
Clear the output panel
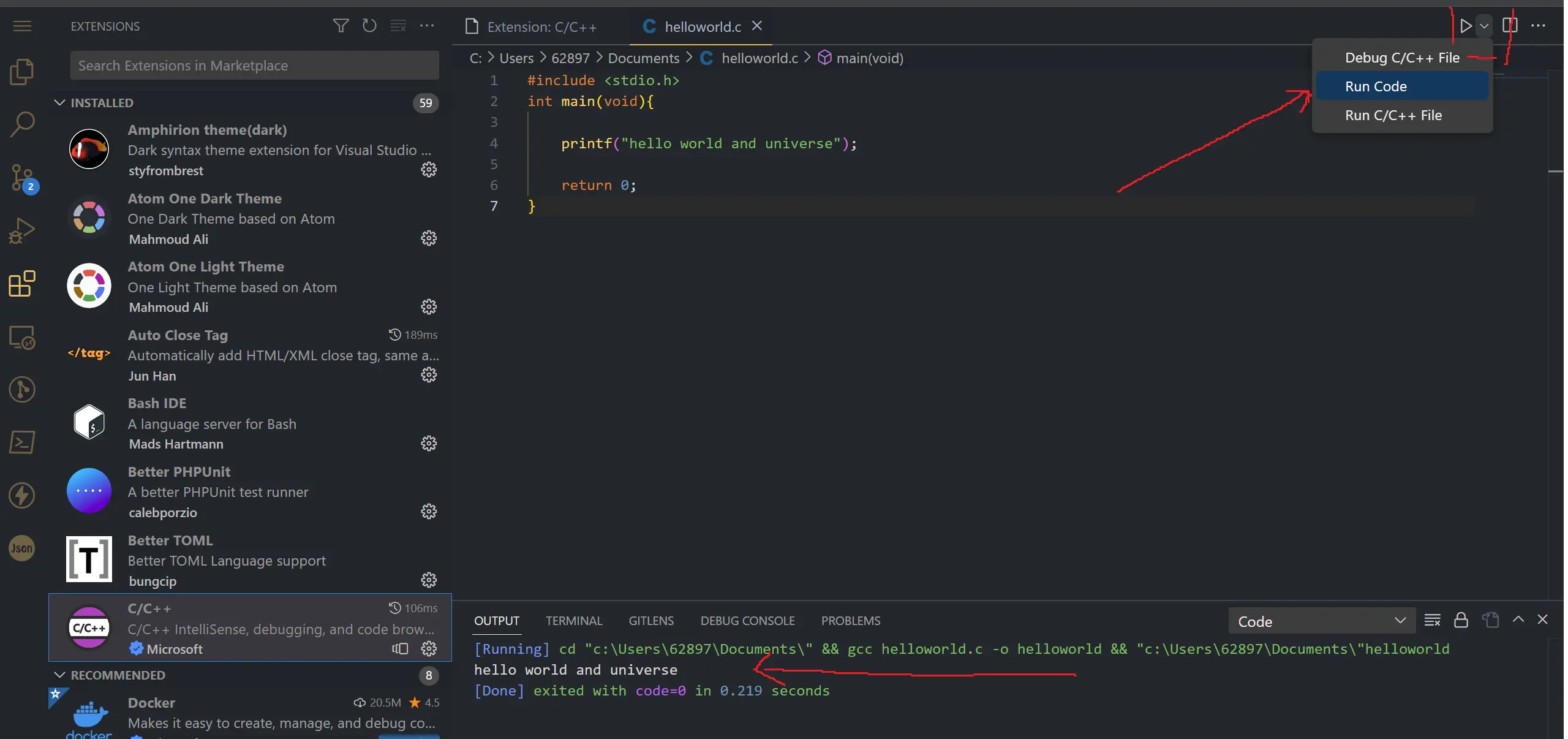coord(1432,620)
